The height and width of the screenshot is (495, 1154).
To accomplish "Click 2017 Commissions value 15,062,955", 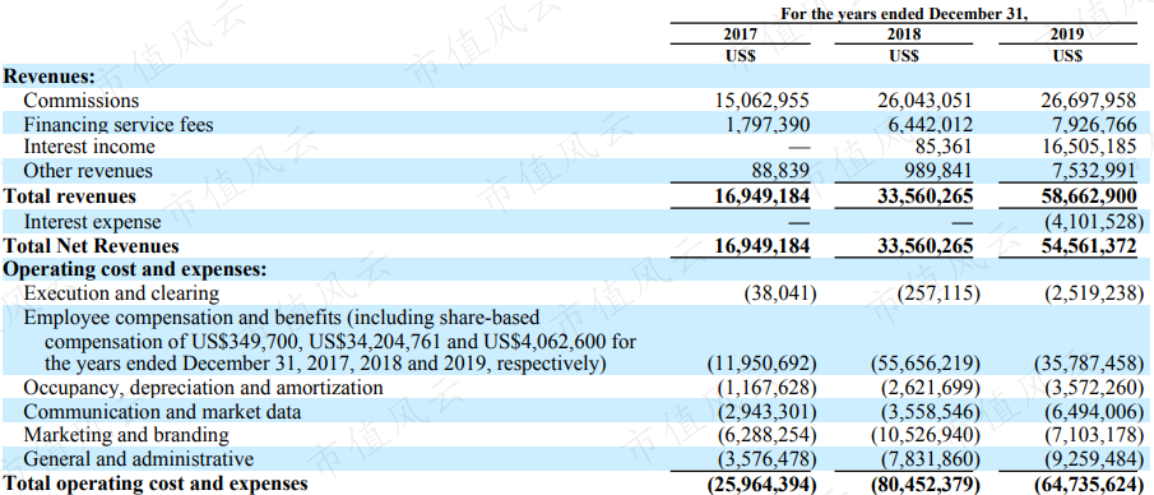I will [x=762, y=100].
